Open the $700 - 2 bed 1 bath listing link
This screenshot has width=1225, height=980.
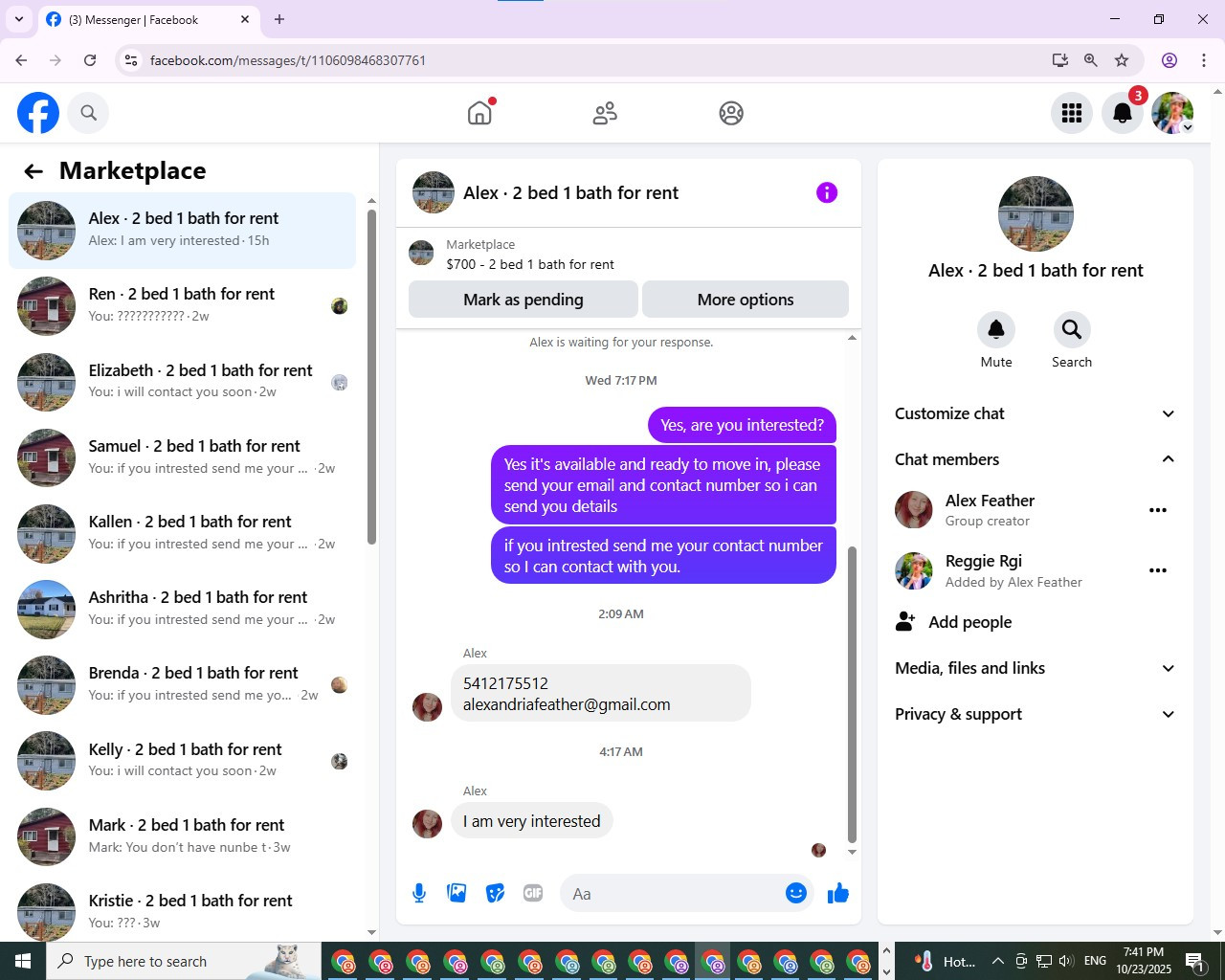(x=530, y=264)
